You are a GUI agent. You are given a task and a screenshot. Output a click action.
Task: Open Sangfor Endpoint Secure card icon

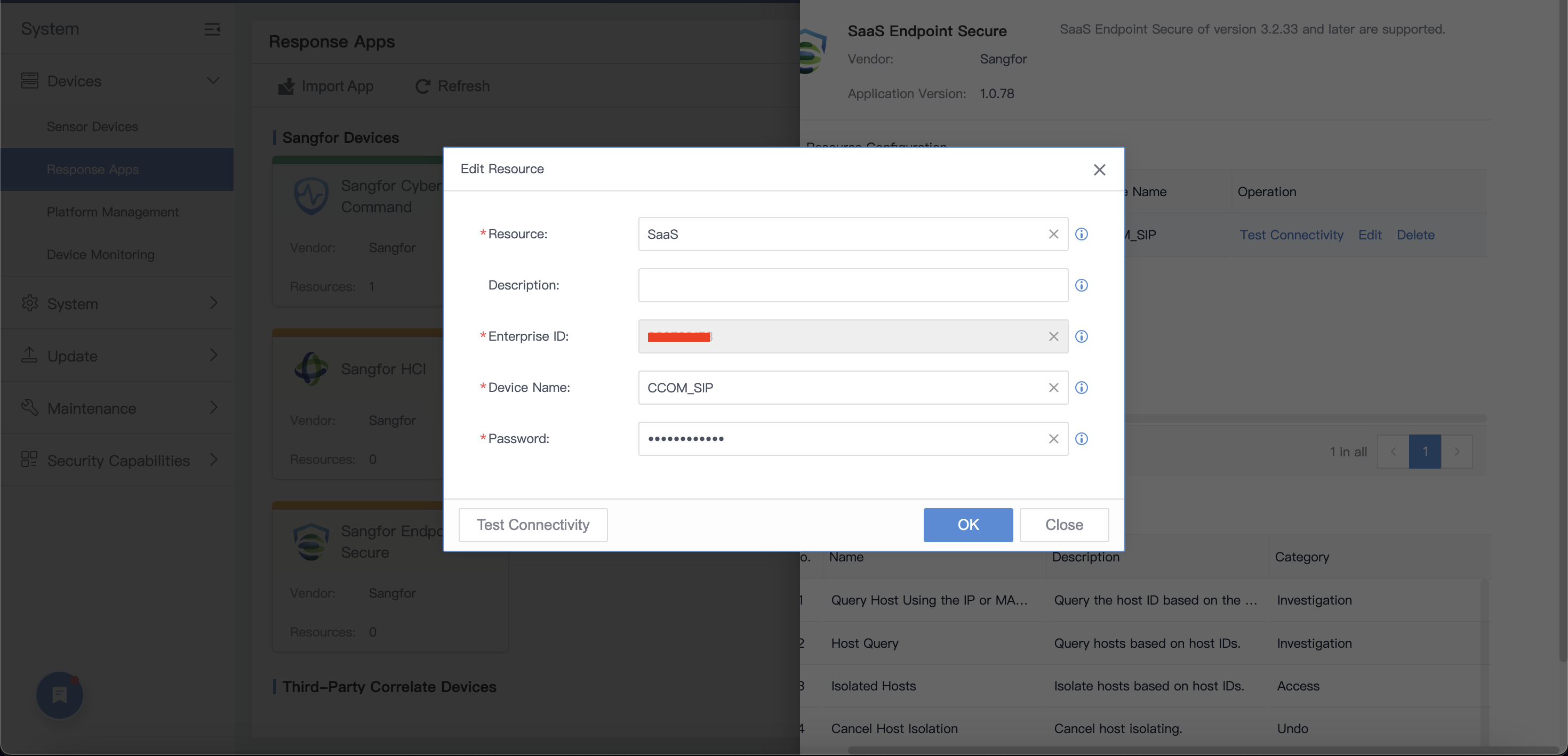click(311, 542)
